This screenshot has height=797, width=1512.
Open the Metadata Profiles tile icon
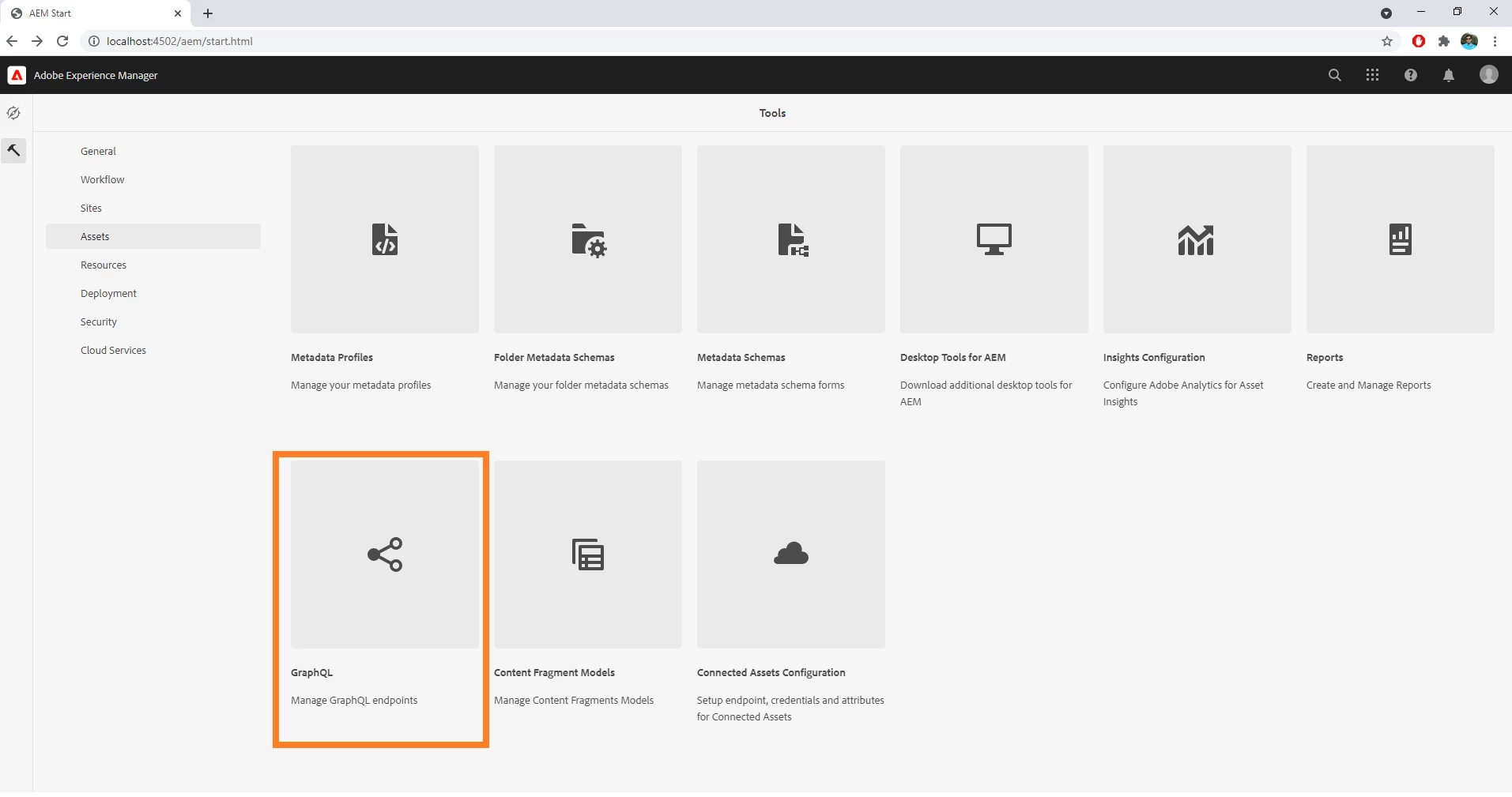(385, 239)
